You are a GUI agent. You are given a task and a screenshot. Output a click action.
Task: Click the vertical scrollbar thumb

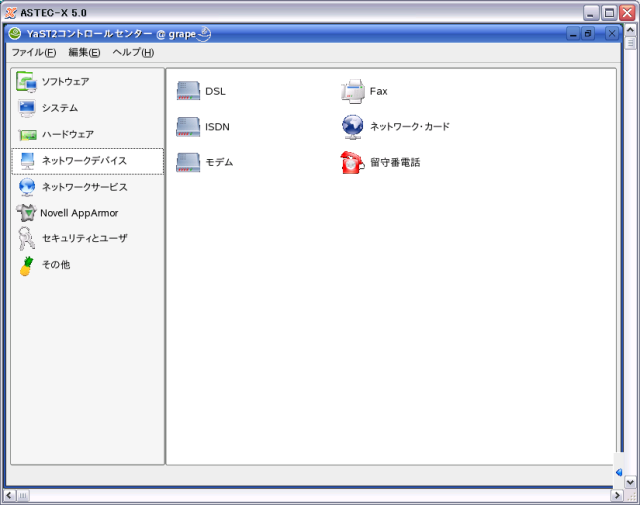point(630,43)
